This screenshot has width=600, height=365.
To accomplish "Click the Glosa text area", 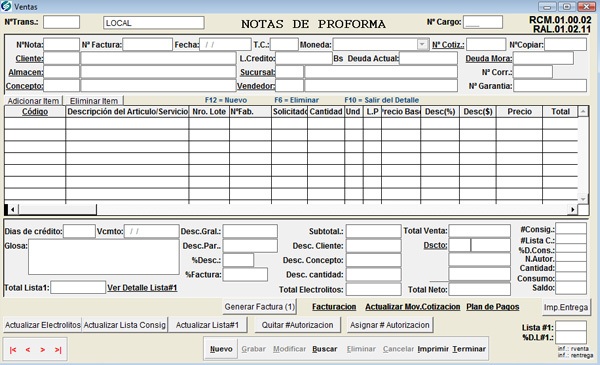I will point(104,257).
